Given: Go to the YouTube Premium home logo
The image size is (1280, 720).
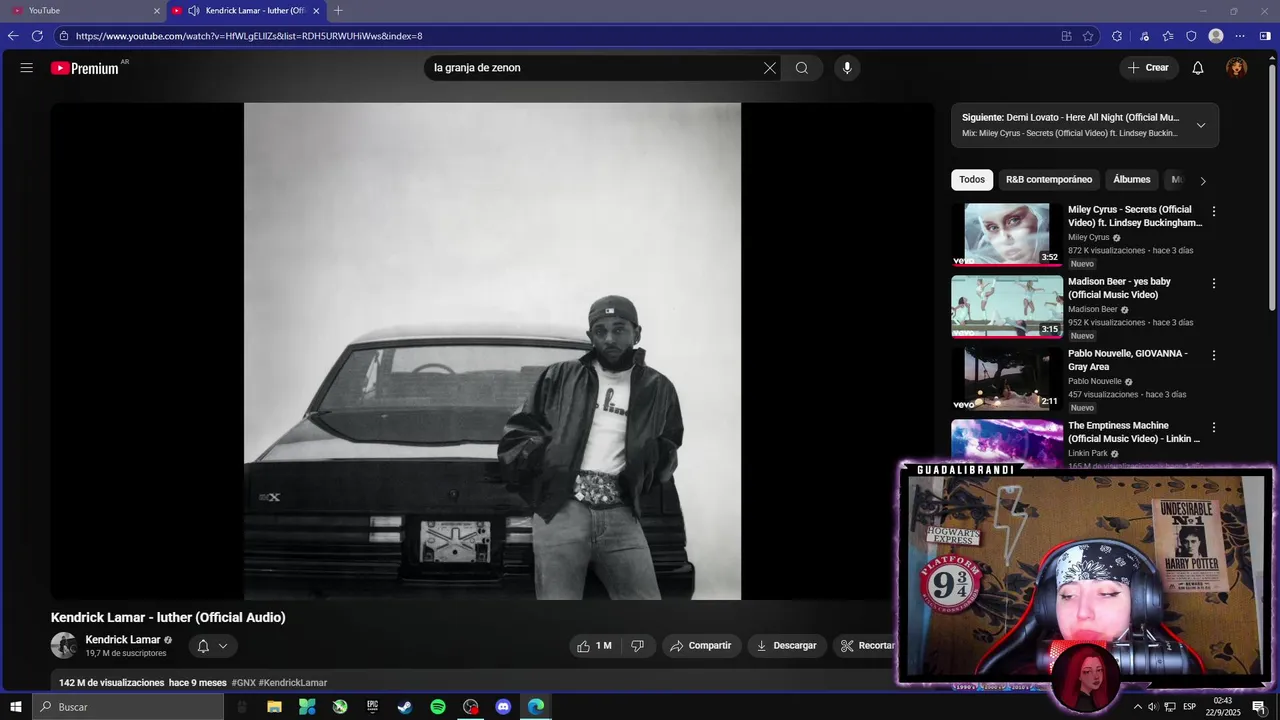Looking at the screenshot, I should 85,68.
